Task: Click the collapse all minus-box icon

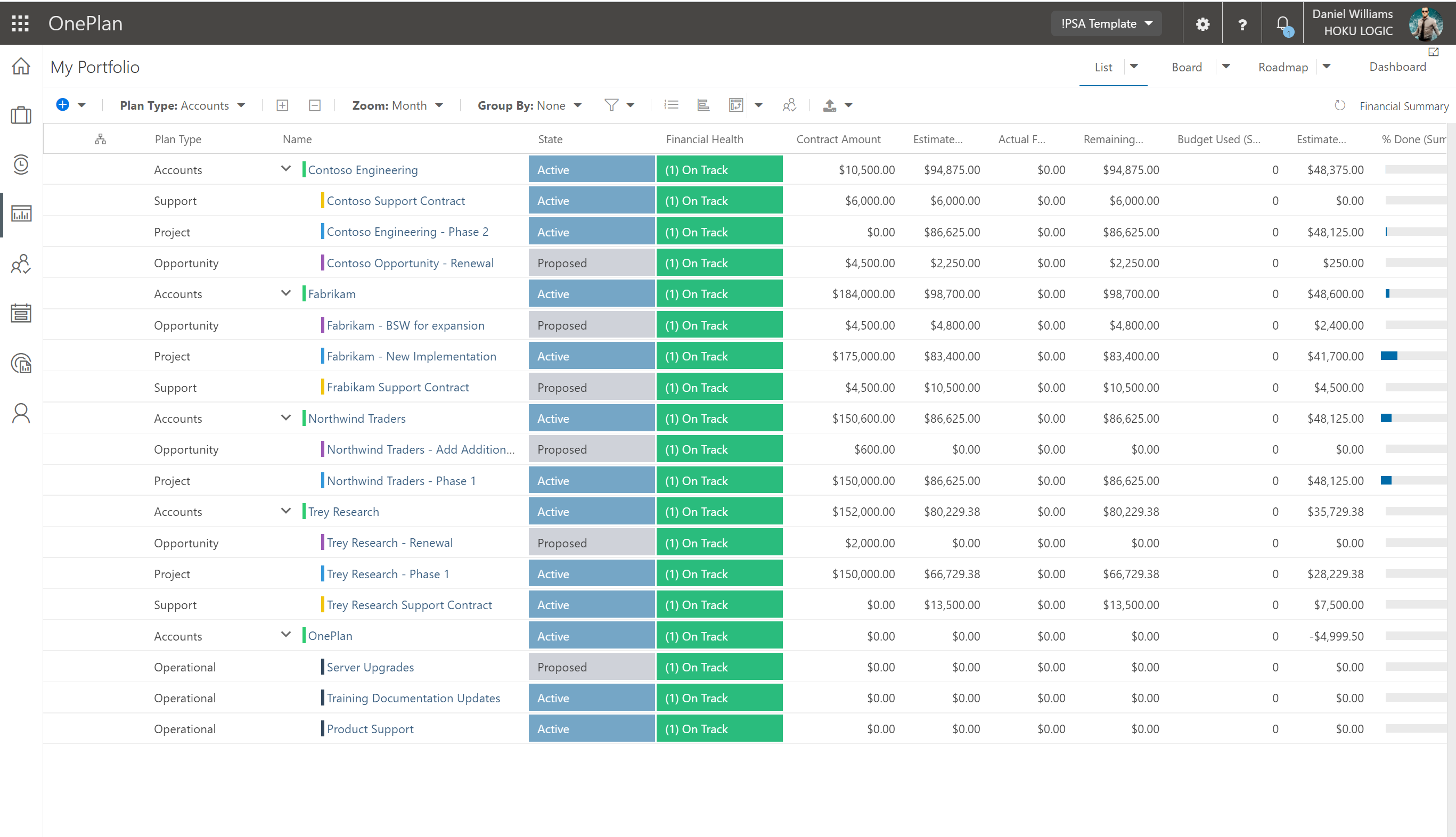Action: (314, 105)
